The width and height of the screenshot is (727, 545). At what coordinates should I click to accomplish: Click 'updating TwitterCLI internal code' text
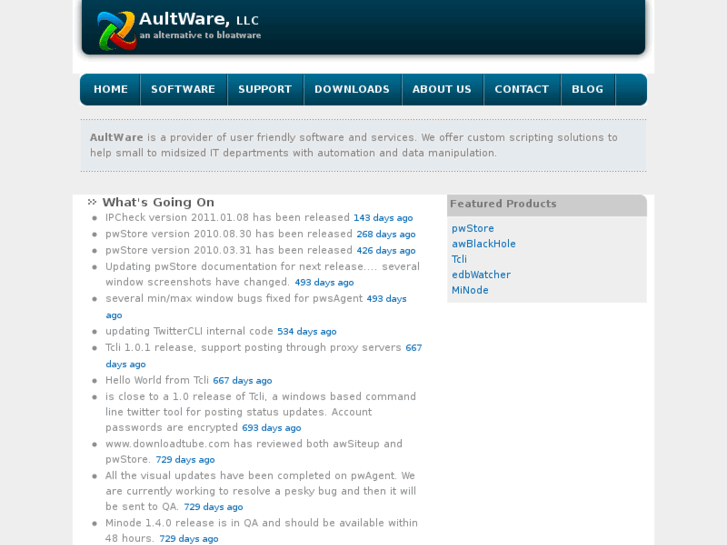pos(189,331)
